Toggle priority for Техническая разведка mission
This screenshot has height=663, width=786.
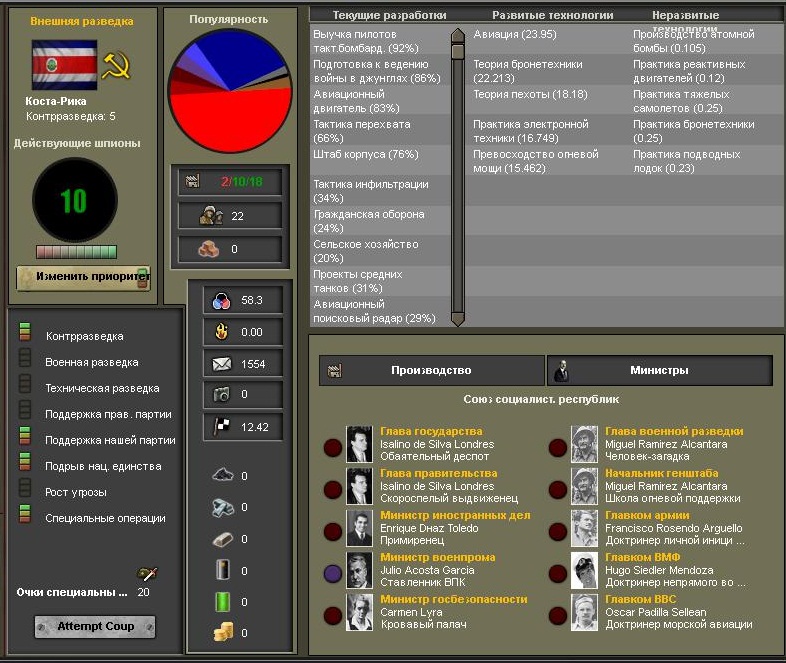tap(25, 384)
